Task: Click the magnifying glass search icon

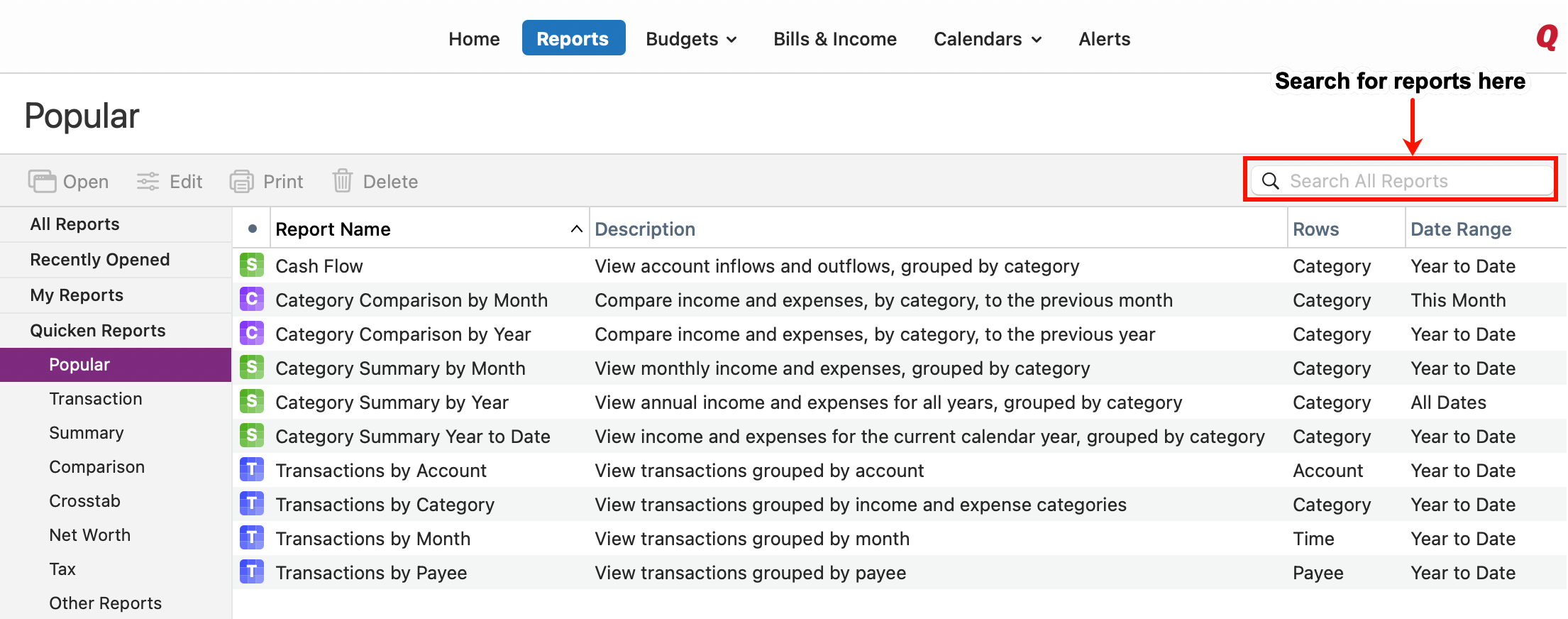Action: [1270, 181]
